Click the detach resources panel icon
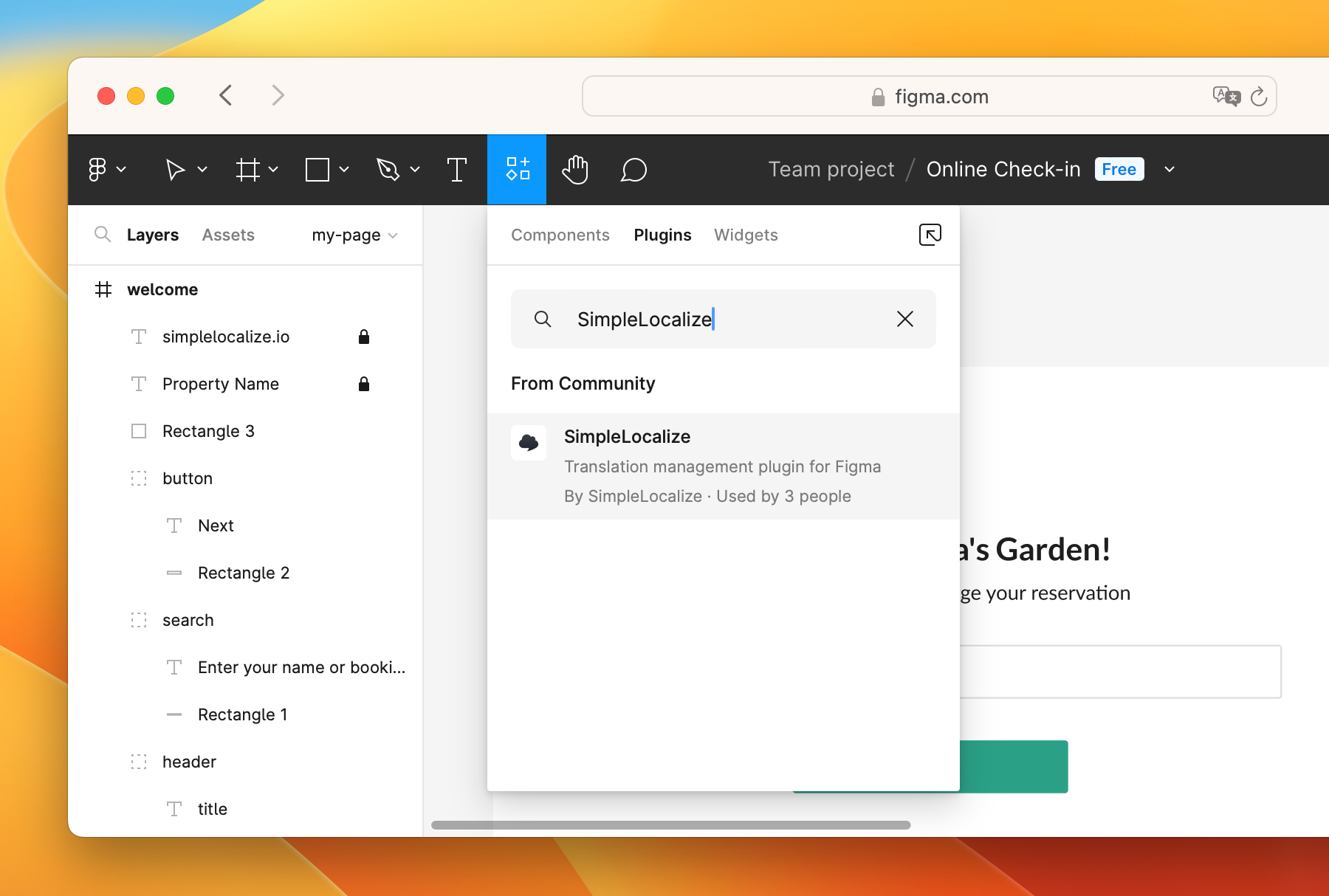Viewport: 1329px width, 896px height. pos(930,235)
